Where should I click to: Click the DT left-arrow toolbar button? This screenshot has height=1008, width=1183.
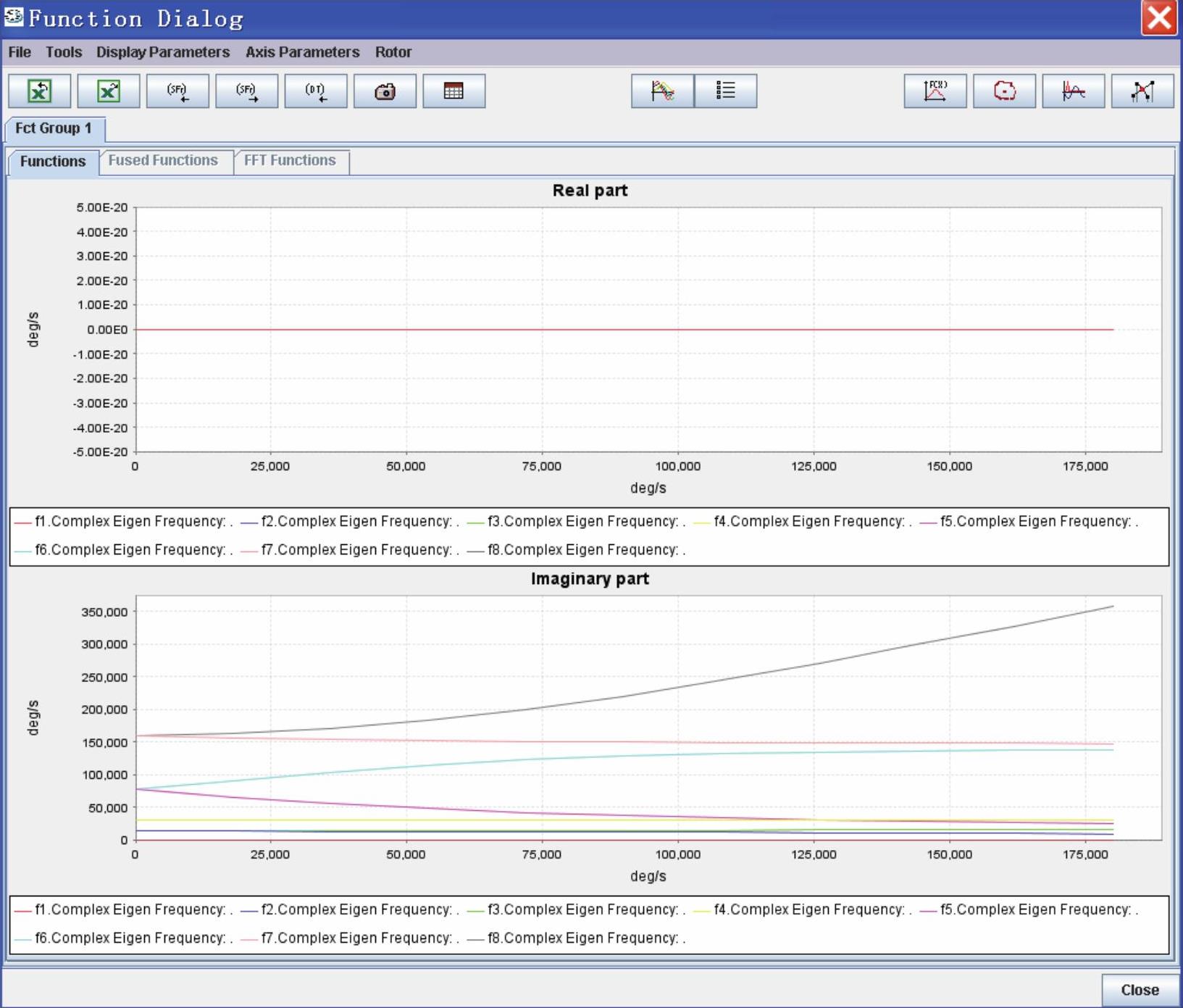316,91
